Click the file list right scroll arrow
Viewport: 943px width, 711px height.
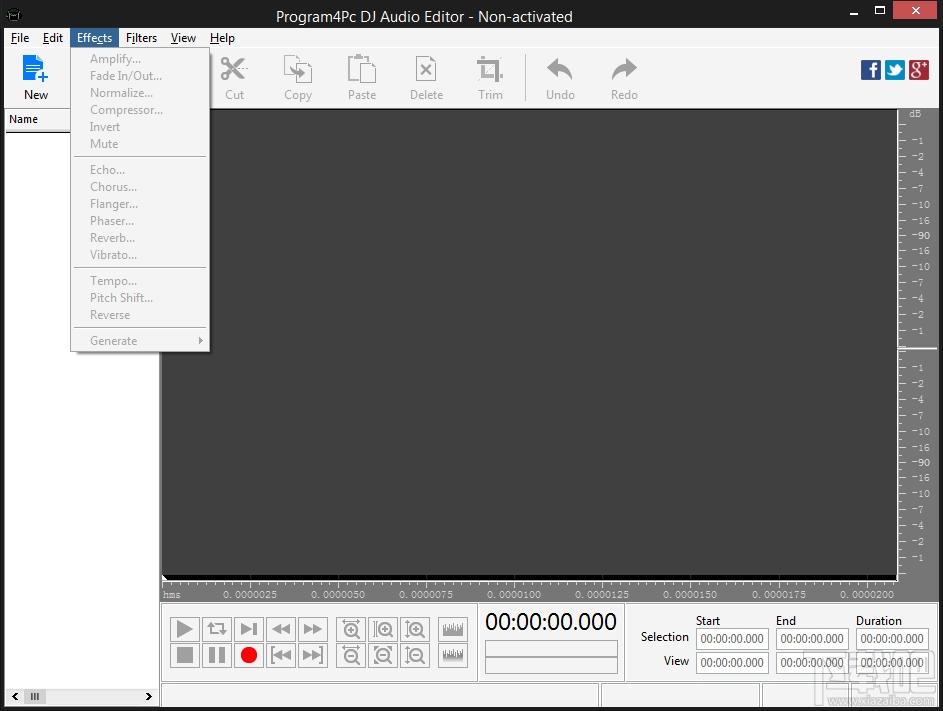click(149, 697)
